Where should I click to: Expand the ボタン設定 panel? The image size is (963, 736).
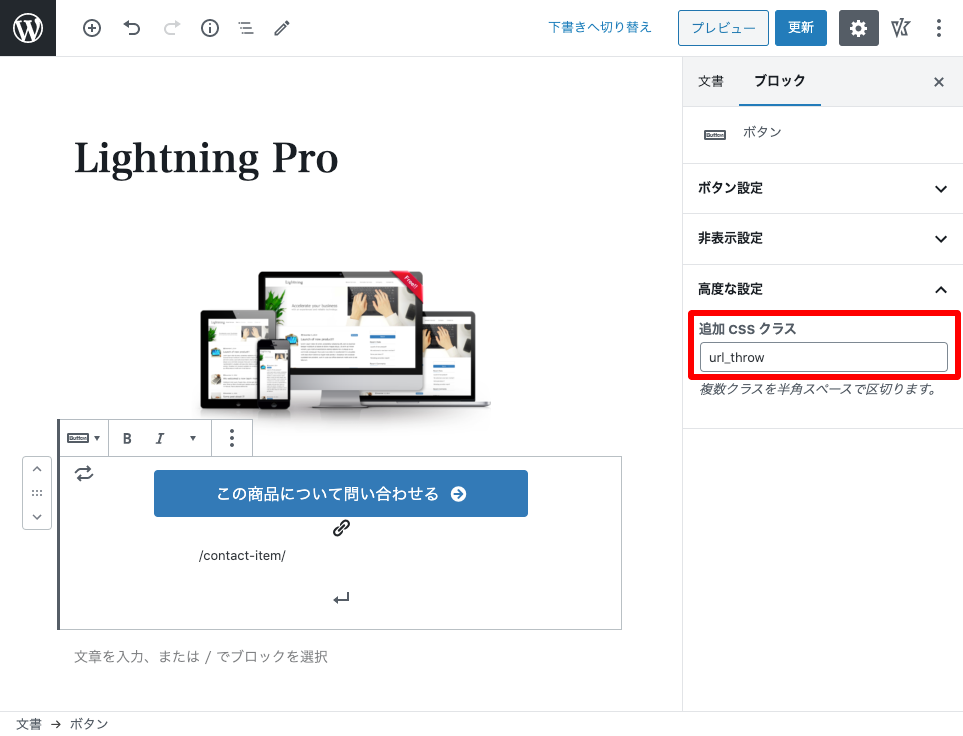tap(822, 189)
